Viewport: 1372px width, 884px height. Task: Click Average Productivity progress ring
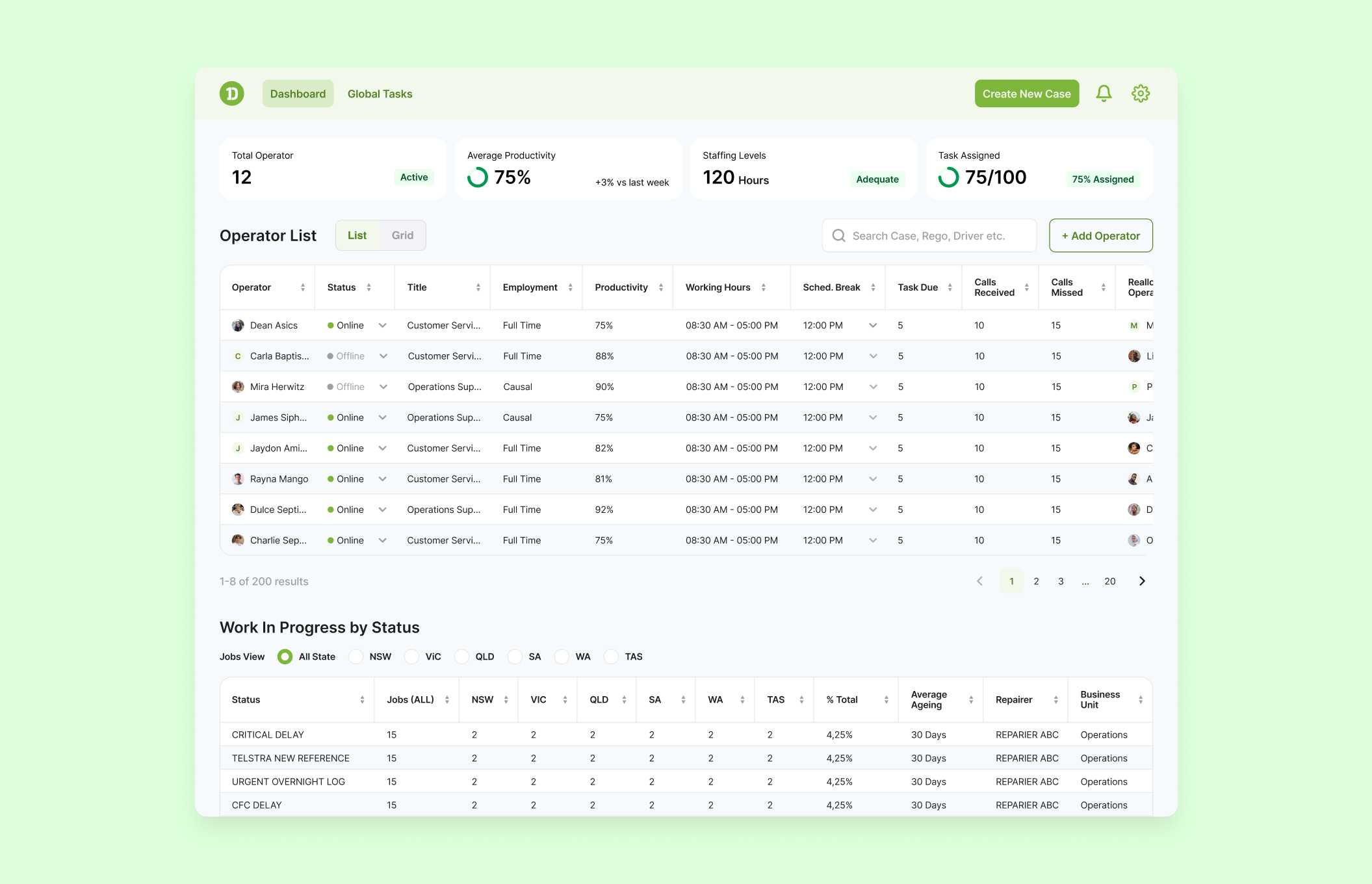click(478, 177)
